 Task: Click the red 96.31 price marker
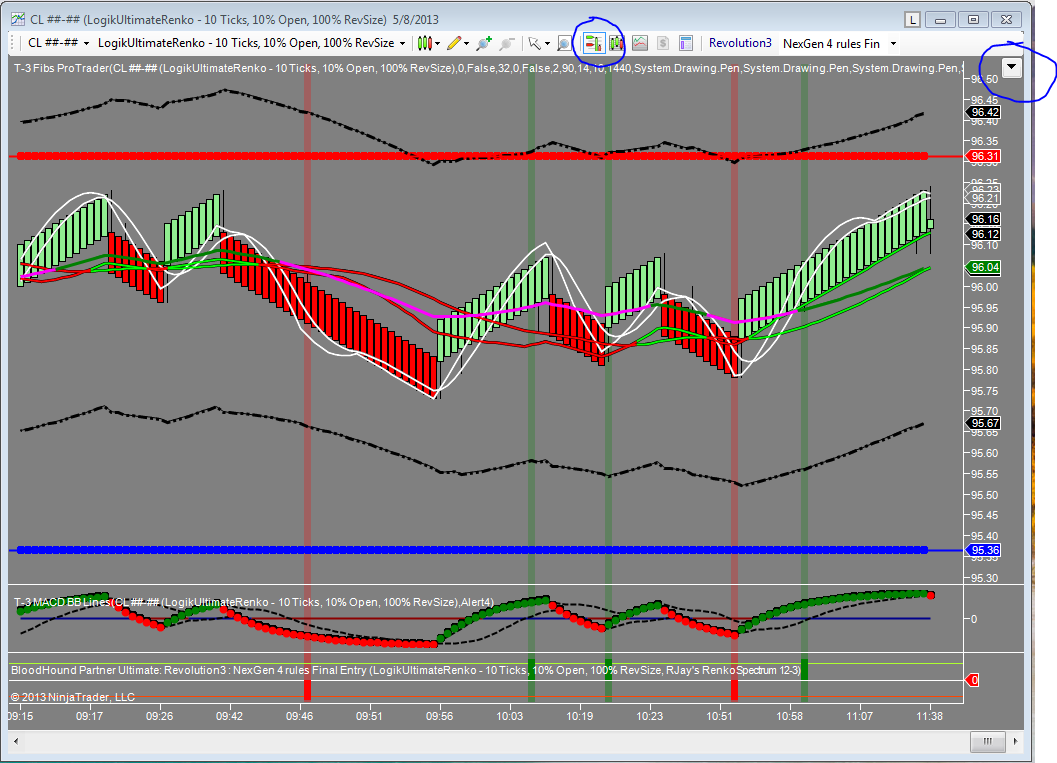click(x=984, y=156)
